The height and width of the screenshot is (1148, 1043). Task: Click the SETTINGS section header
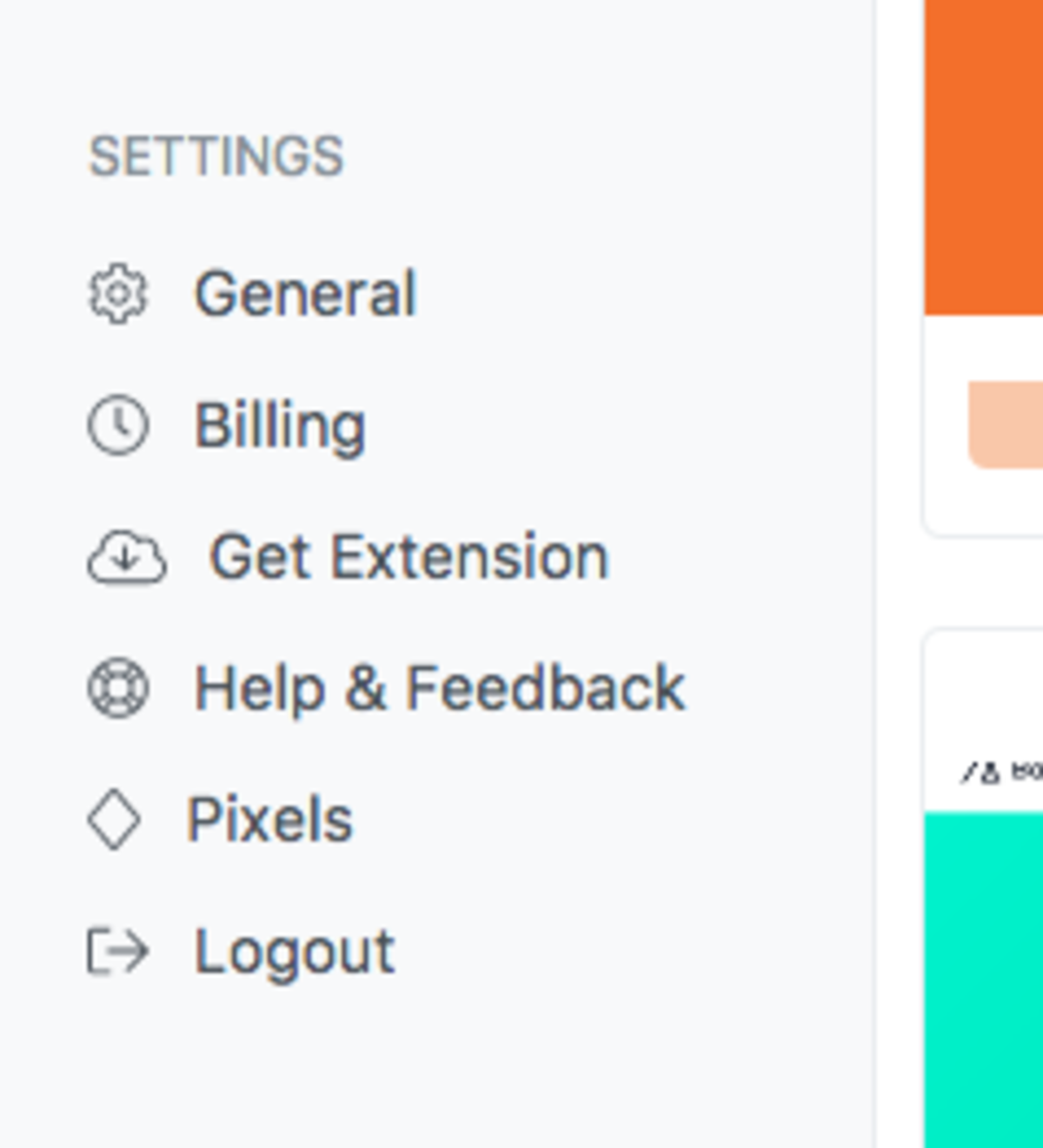click(x=216, y=157)
